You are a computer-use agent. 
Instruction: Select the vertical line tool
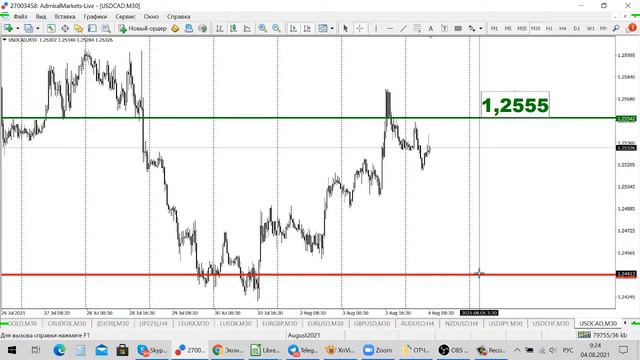point(376,28)
